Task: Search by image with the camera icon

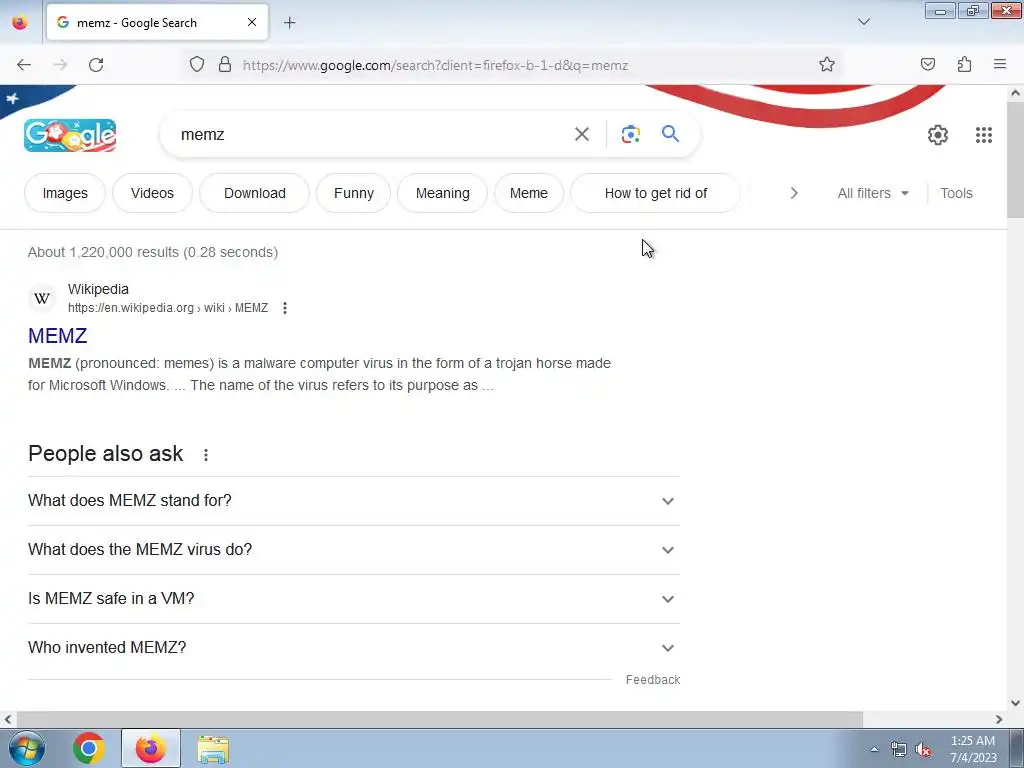Action: point(630,135)
